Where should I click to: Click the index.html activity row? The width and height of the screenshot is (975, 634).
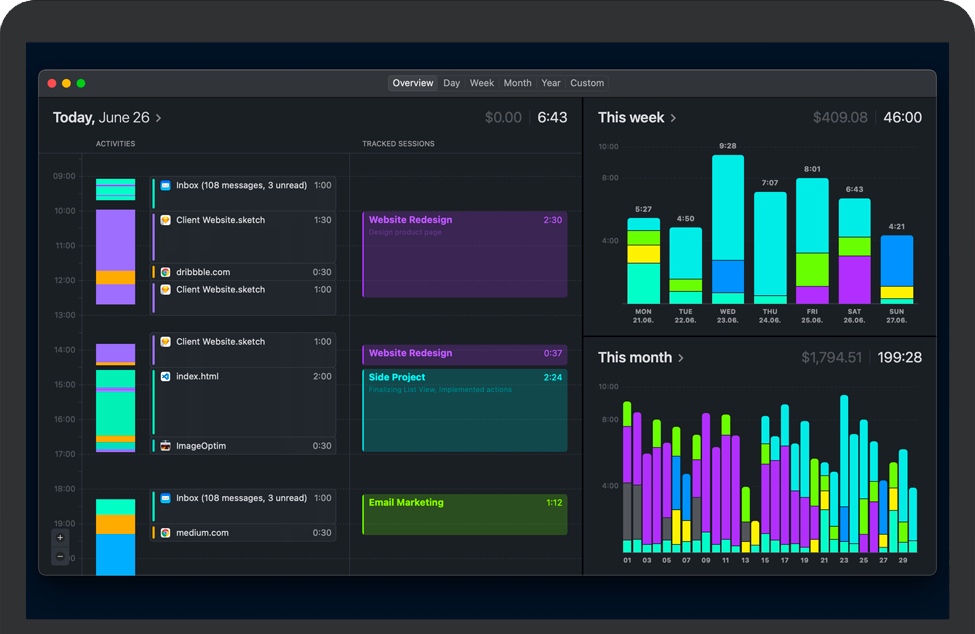[x=243, y=402]
